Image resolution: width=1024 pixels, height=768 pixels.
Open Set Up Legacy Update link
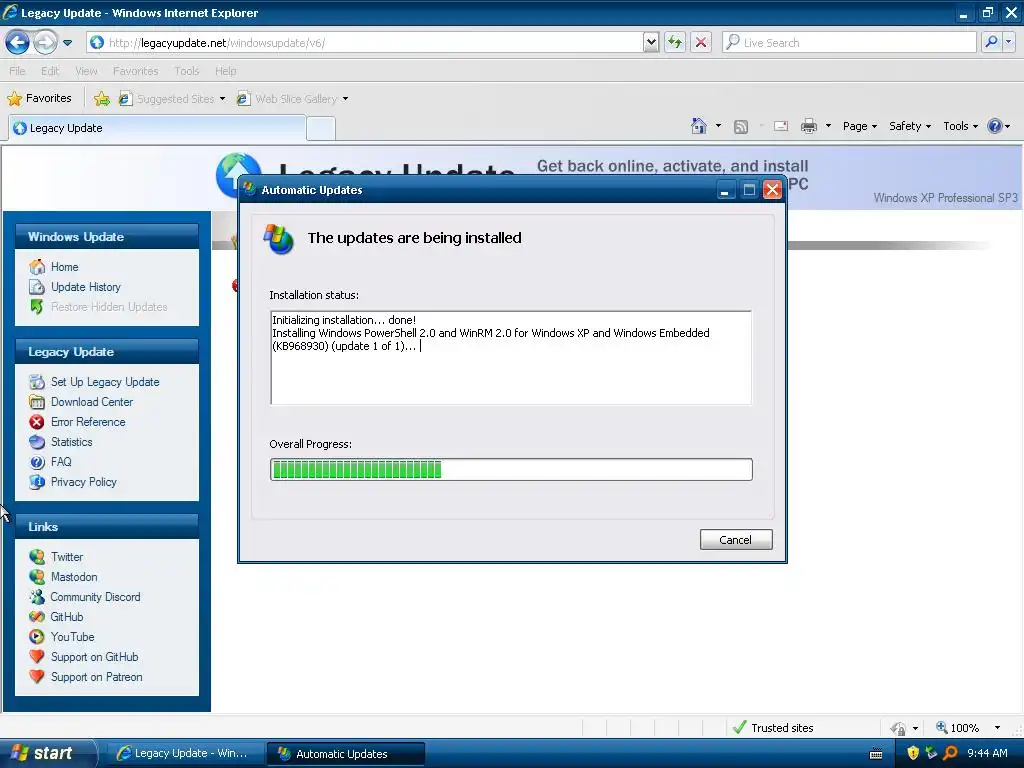point(105,382)
